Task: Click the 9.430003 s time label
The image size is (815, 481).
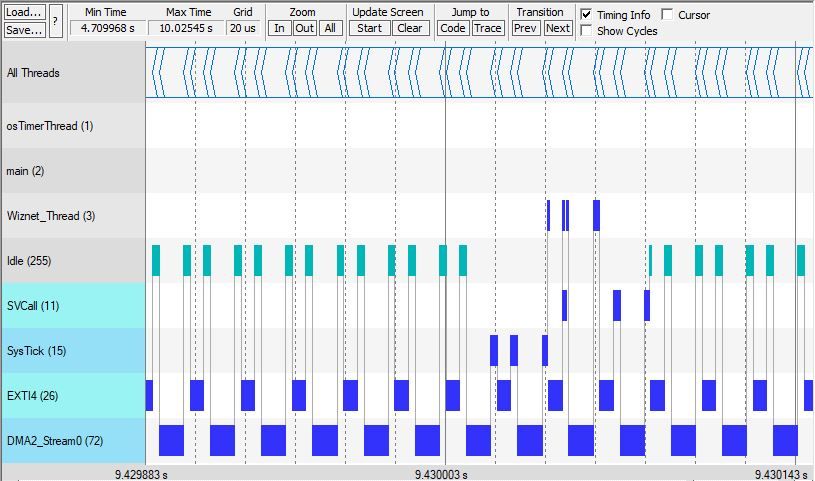Action: click(x=441, y=474)
